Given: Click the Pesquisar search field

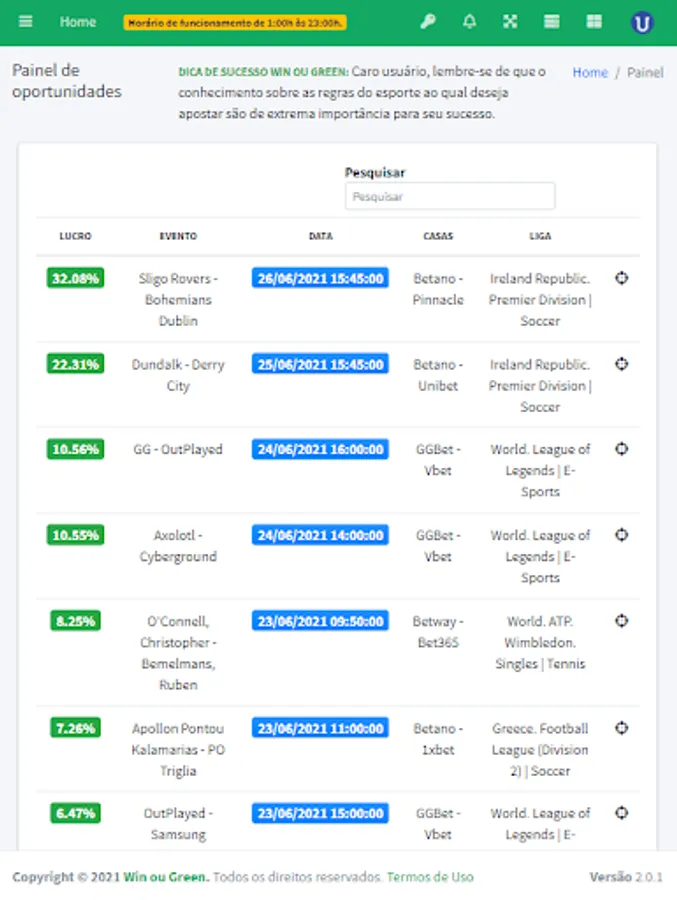Looking at the screenshot, I should click(x=449, y=197).
